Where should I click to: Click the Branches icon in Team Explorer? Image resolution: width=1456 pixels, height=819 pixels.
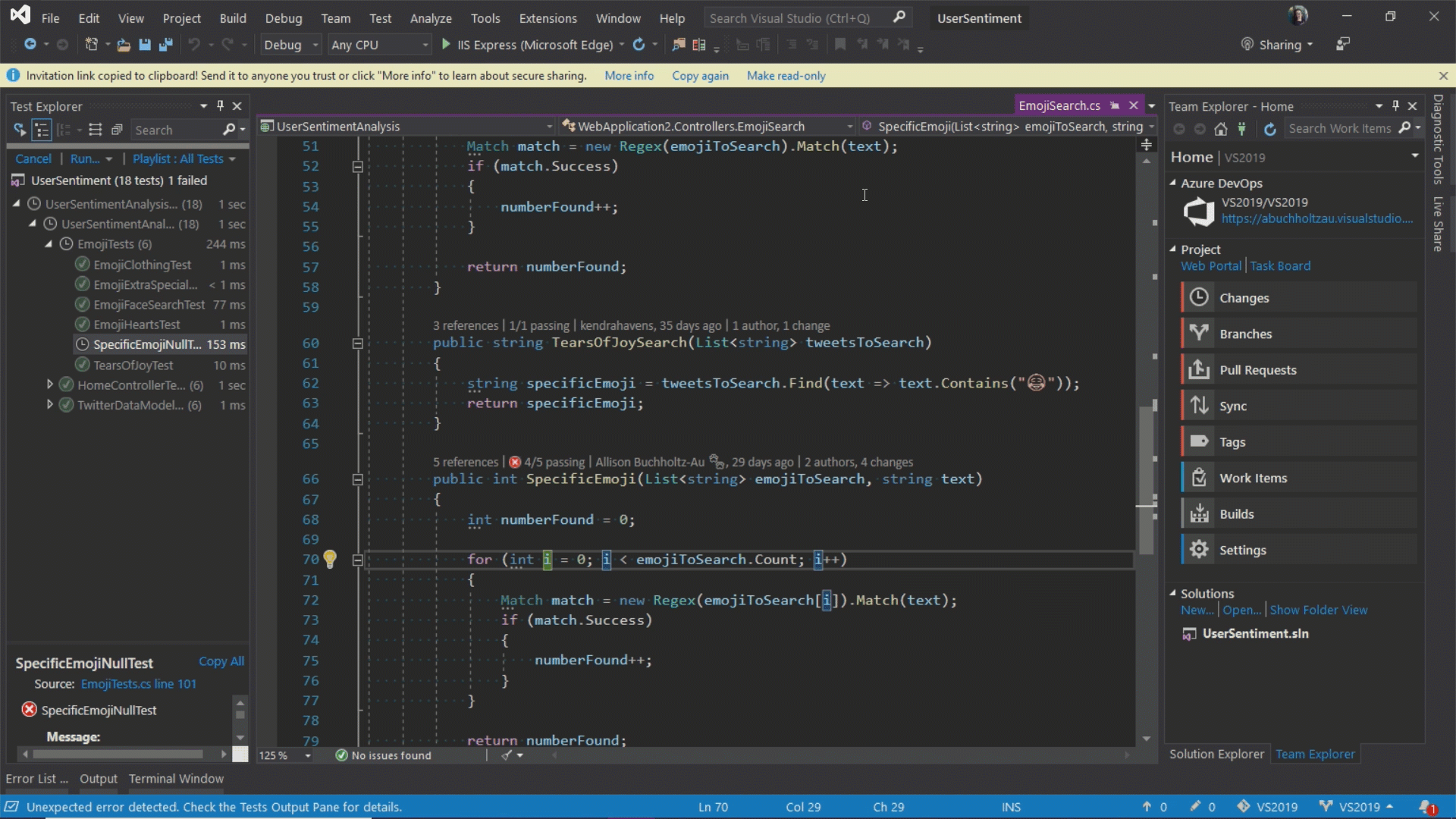(x=1199, y=333)
